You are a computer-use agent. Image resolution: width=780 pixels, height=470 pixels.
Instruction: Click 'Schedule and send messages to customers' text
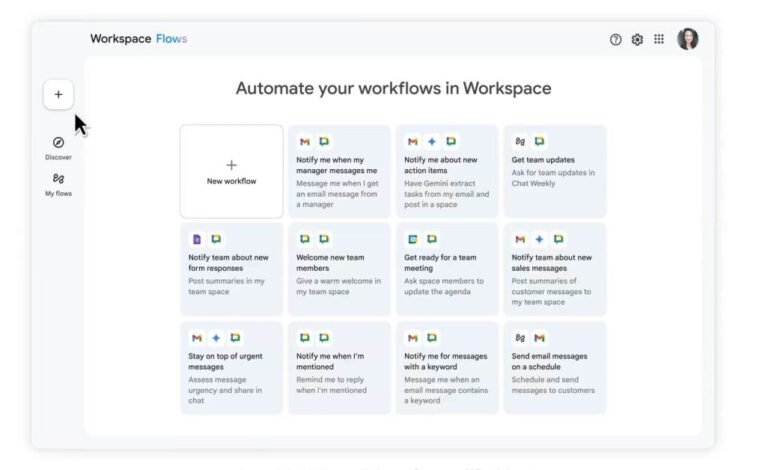coord(553,385)
